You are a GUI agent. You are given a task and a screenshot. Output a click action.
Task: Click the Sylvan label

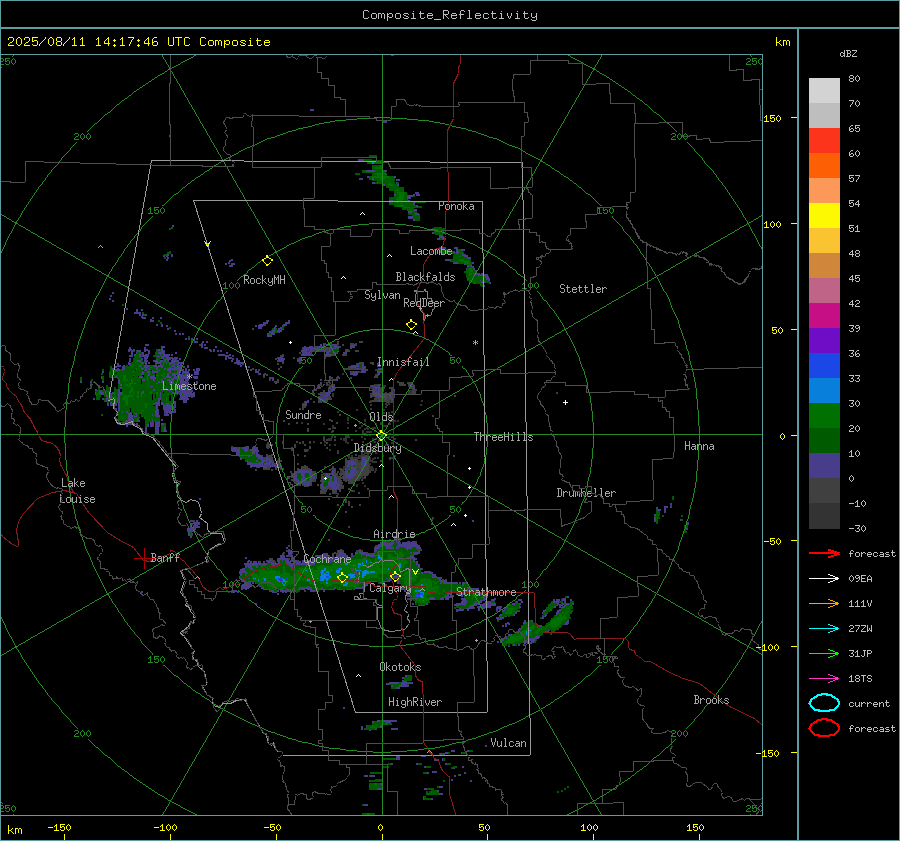pos(382,295)
